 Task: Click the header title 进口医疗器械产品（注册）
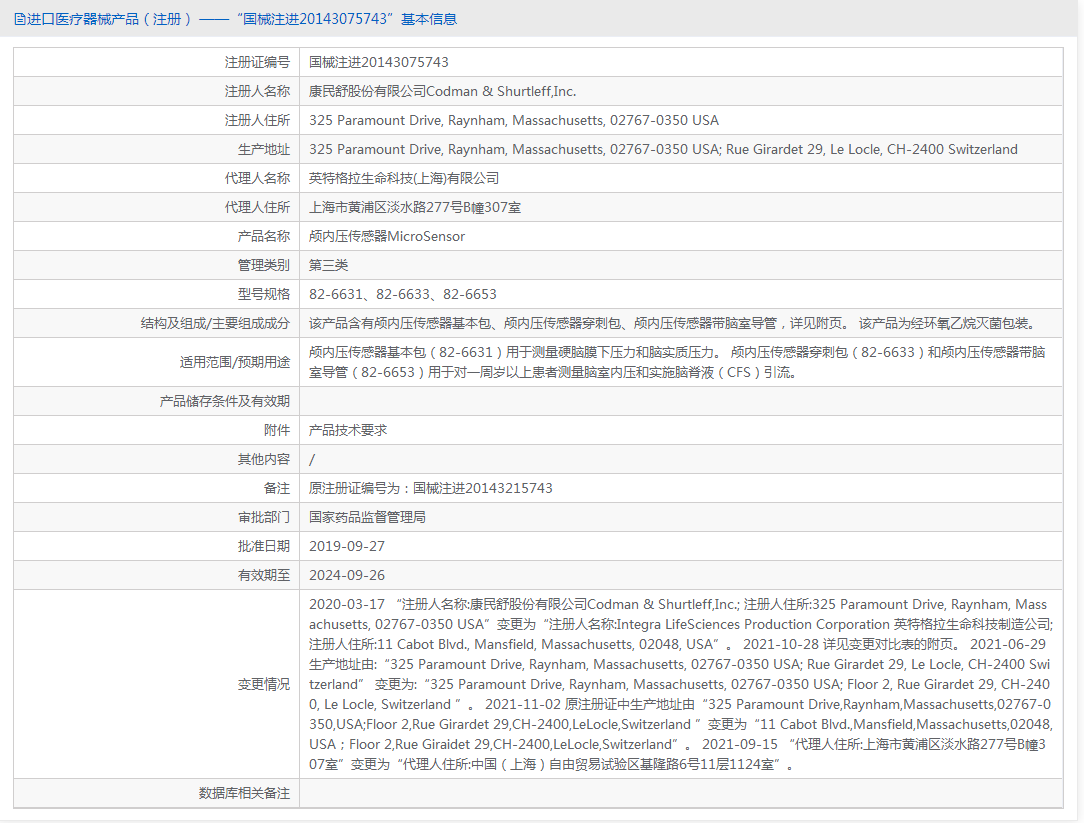(x=109, y=19)
